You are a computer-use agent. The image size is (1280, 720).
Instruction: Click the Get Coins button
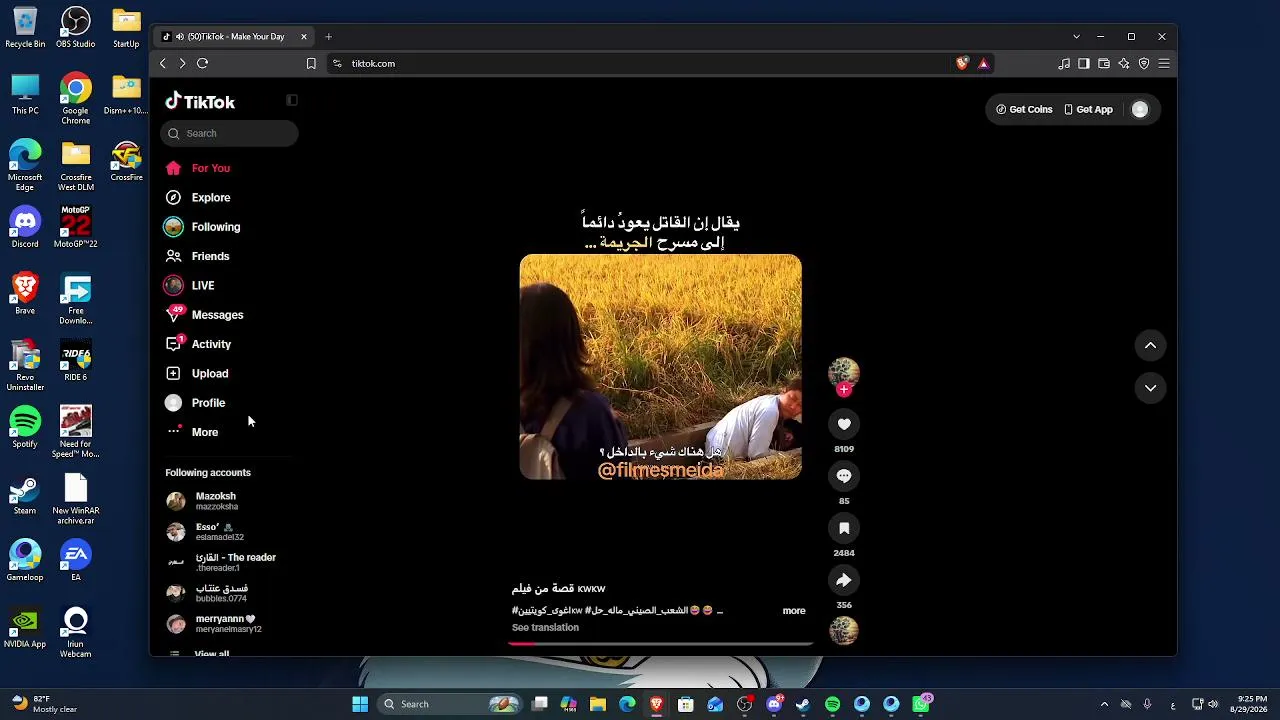tap(1024, 110)
